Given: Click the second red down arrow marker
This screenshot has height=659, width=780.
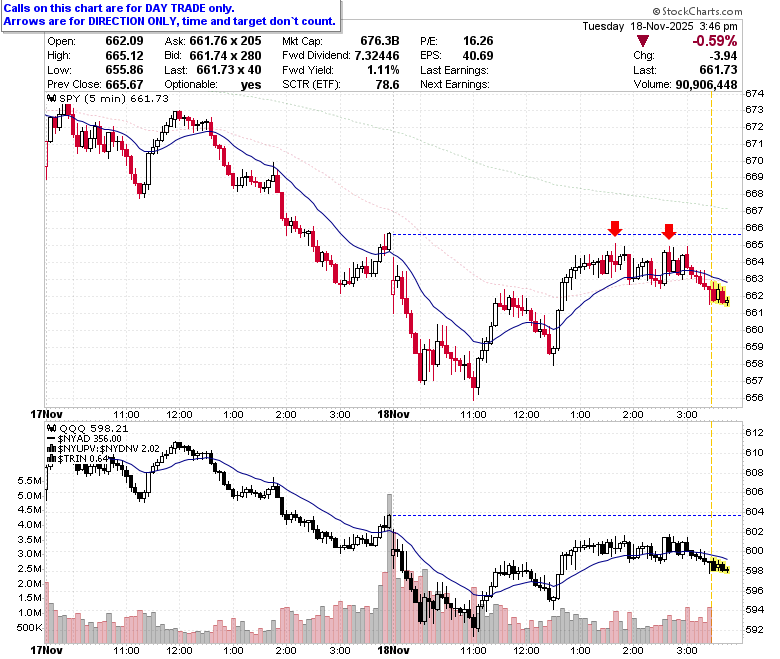Looking at the screenshot, I should click(669, 231).
